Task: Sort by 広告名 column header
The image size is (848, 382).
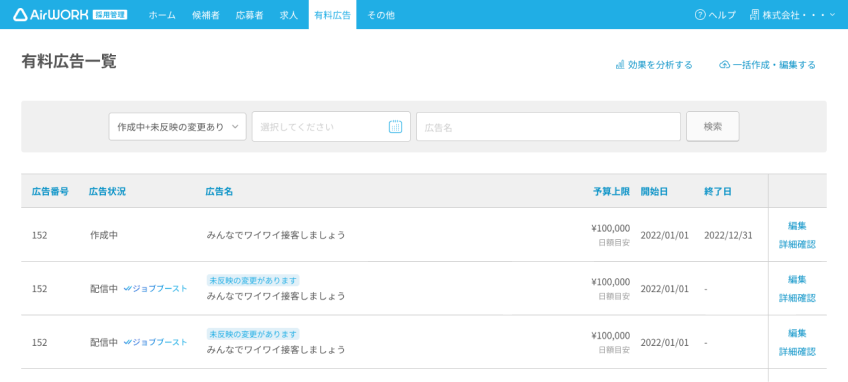Action: 219,191
